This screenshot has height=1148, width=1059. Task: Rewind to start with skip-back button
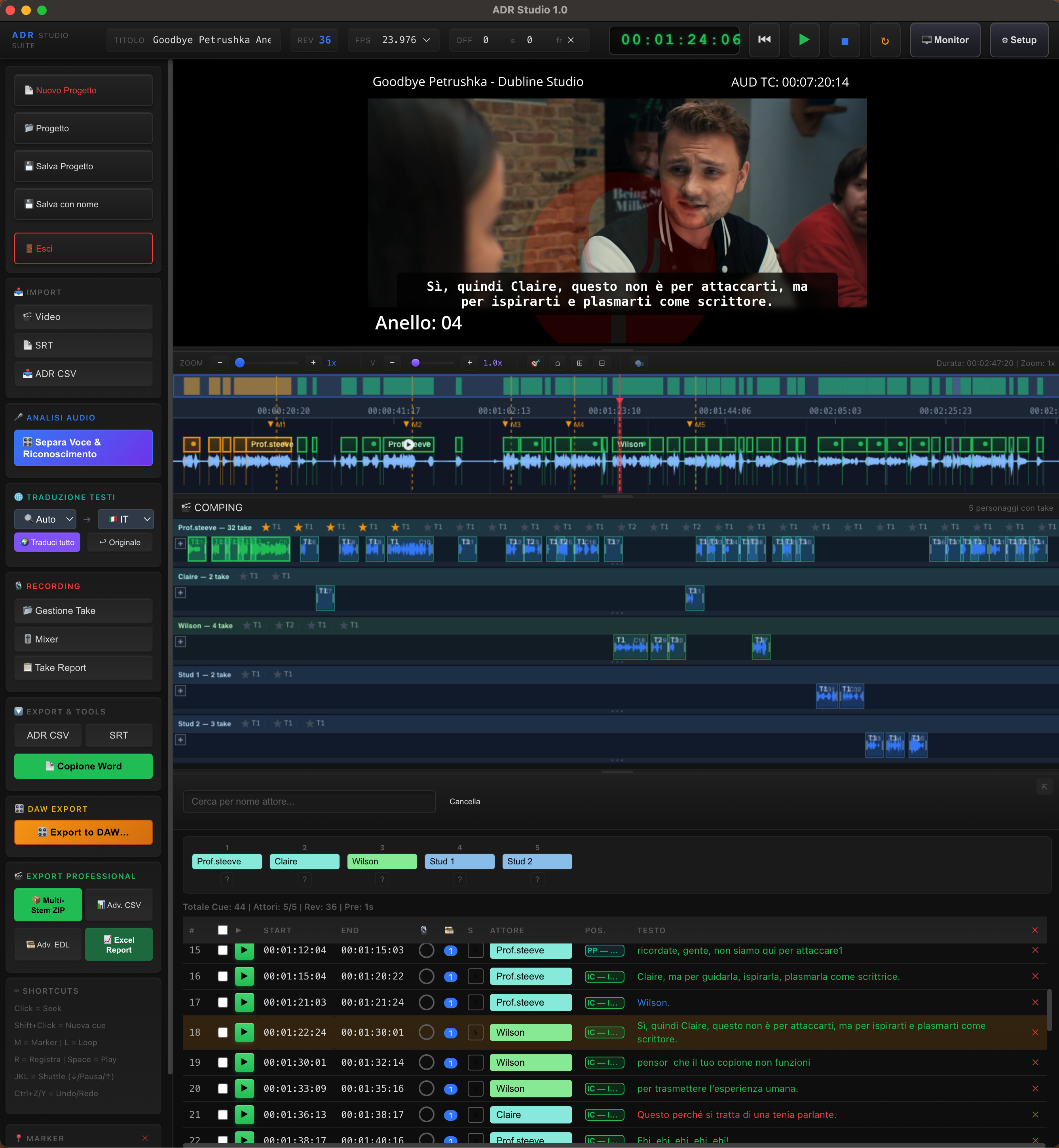(x=764, y=40)
